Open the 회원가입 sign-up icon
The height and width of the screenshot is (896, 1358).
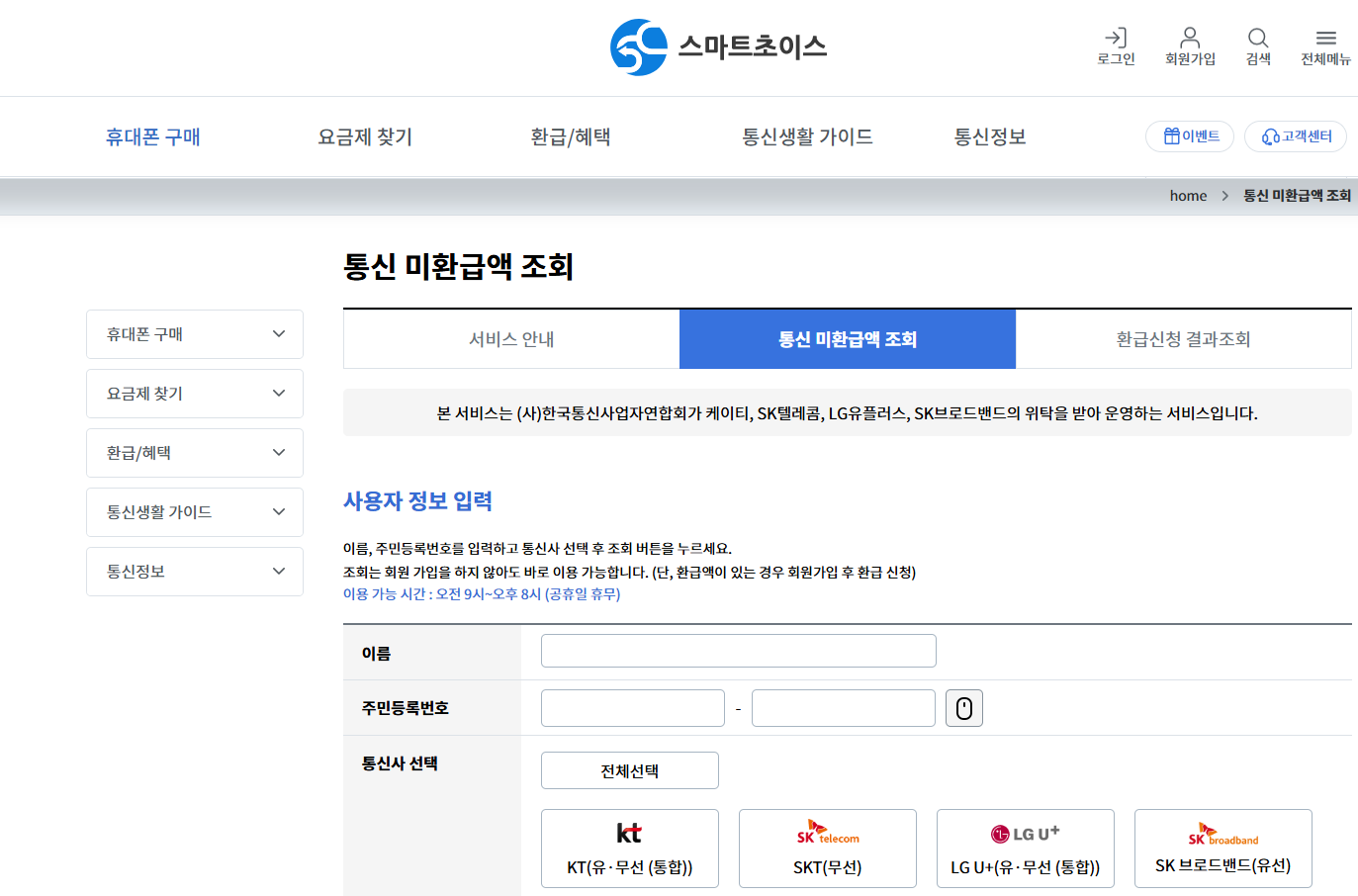coord(1190,46)
